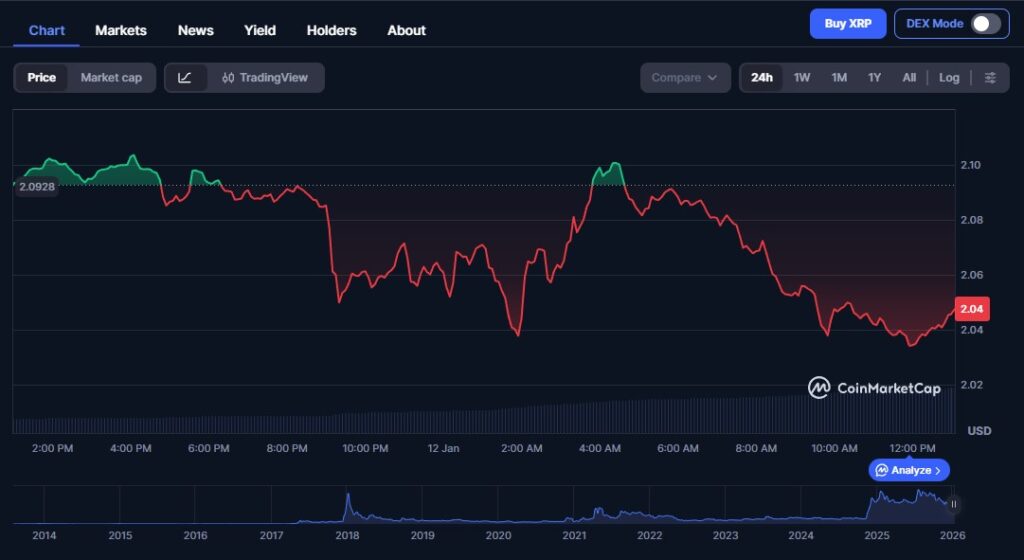Click the Analyze button

tap(908, 470)
